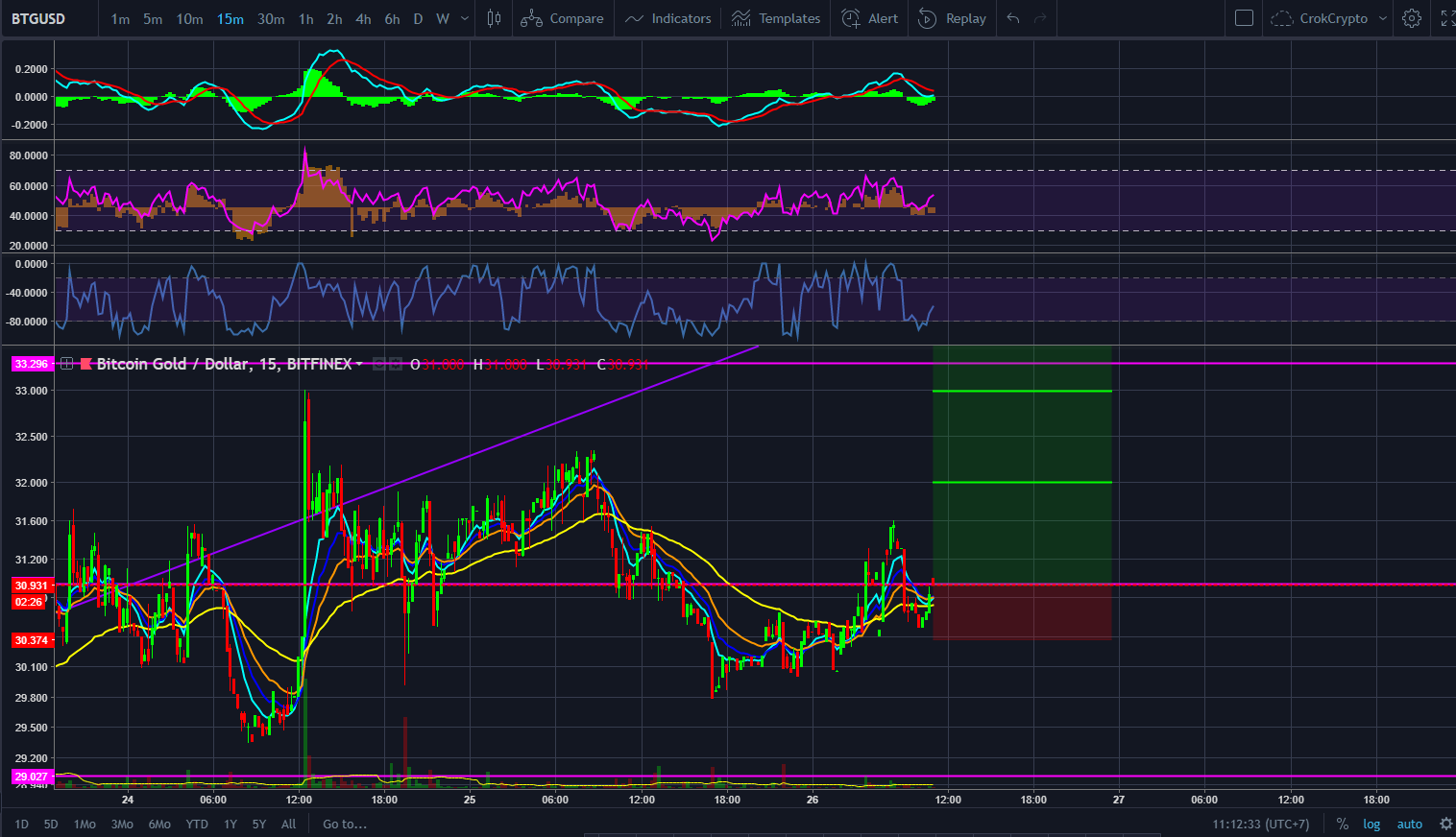Toggle percent scale mode
Screen dimensions: 1456x837
[1342, 824]
